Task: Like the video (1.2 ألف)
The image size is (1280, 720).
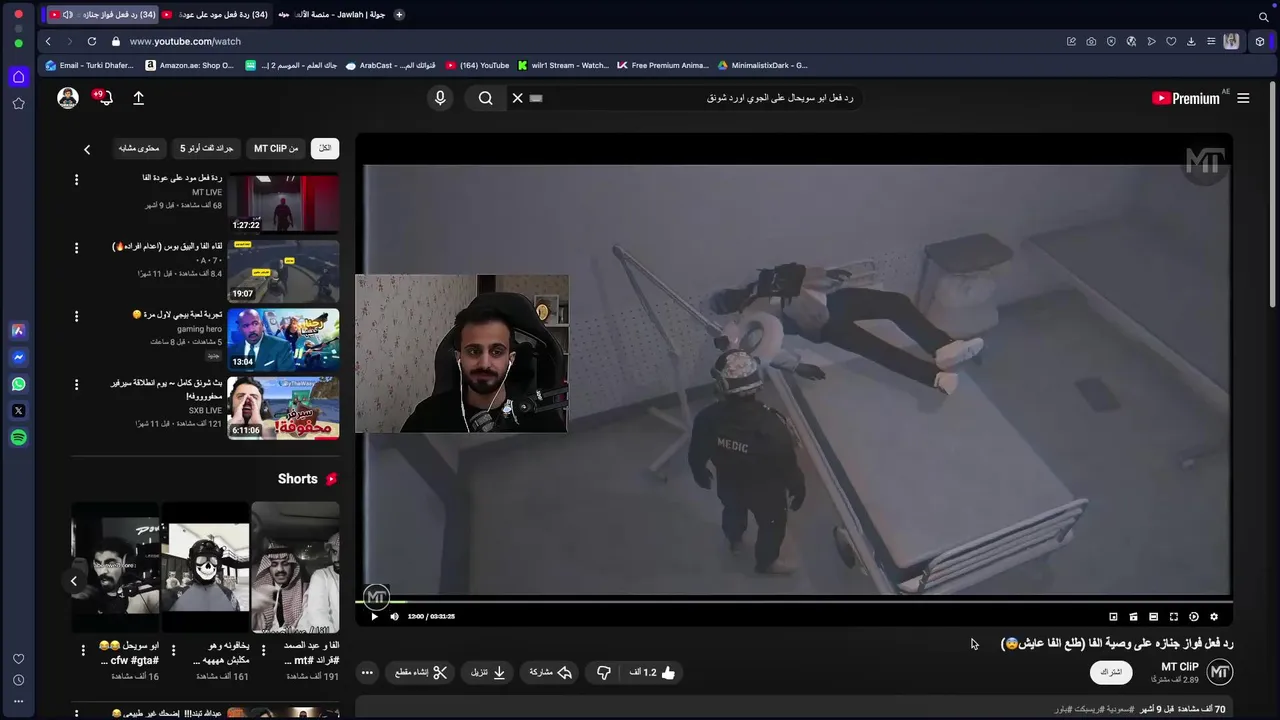Action: (x=652, y=672)
